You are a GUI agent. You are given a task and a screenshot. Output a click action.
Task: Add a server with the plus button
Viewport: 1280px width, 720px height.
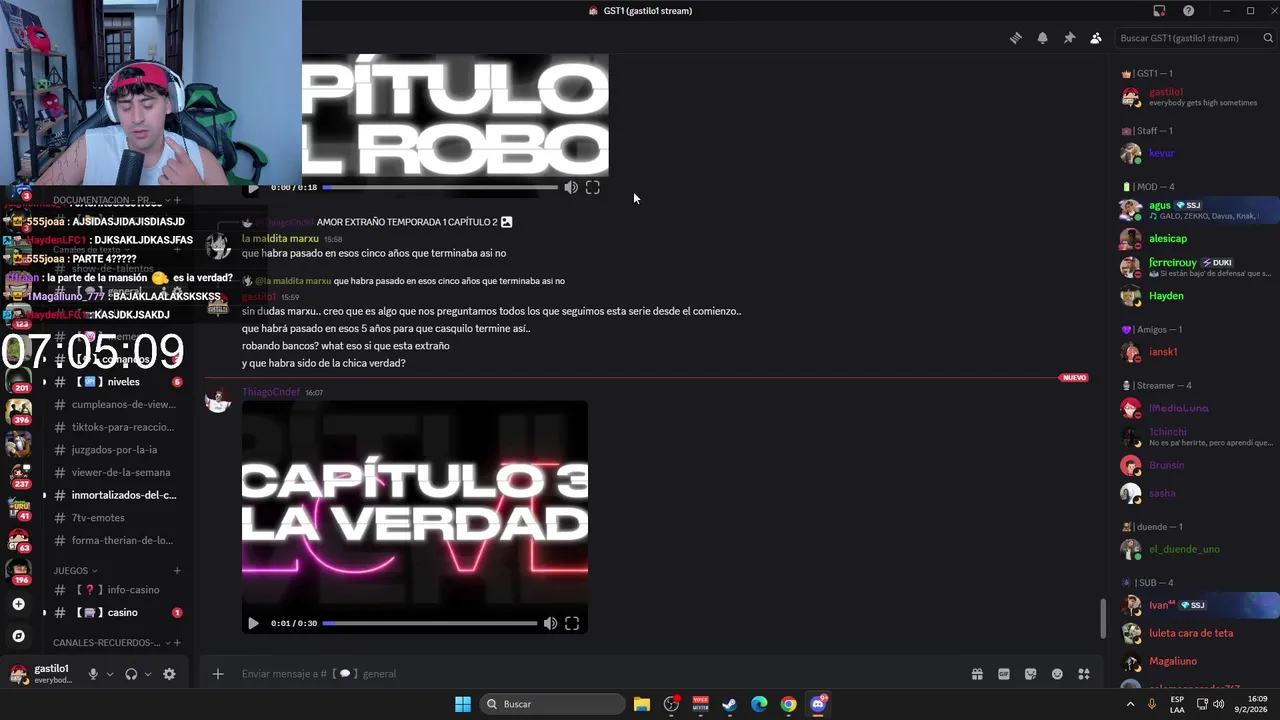coord(18,604)
